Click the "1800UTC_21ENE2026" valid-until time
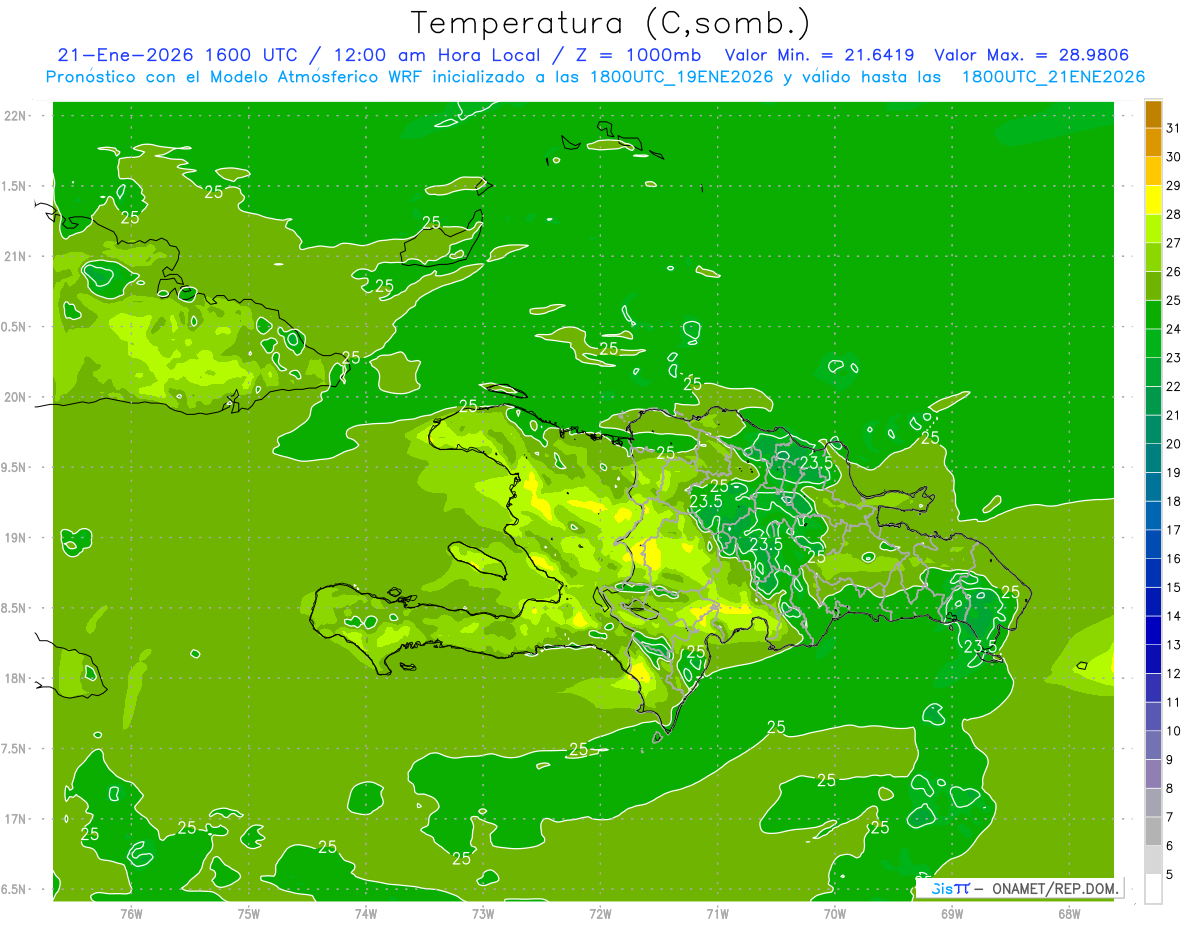This screenshot has width=1200, height=927. (x=1053, y=77)
